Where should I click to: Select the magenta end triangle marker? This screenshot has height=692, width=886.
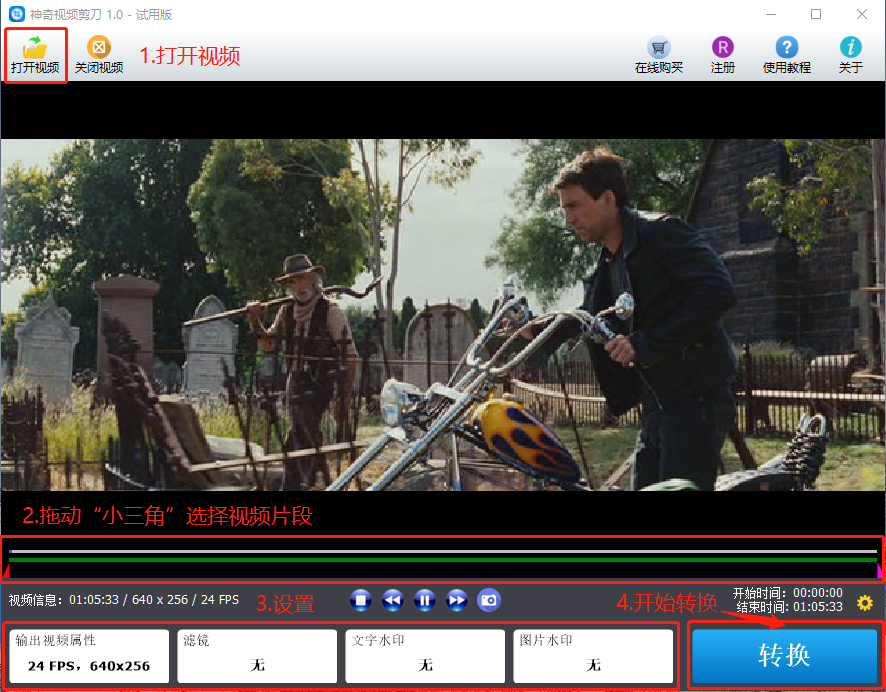[880, 572]
